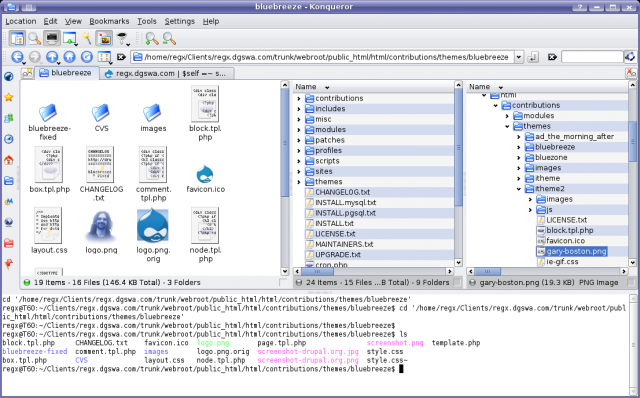Go back with the blue left arrow

click(x=17, y=57)
